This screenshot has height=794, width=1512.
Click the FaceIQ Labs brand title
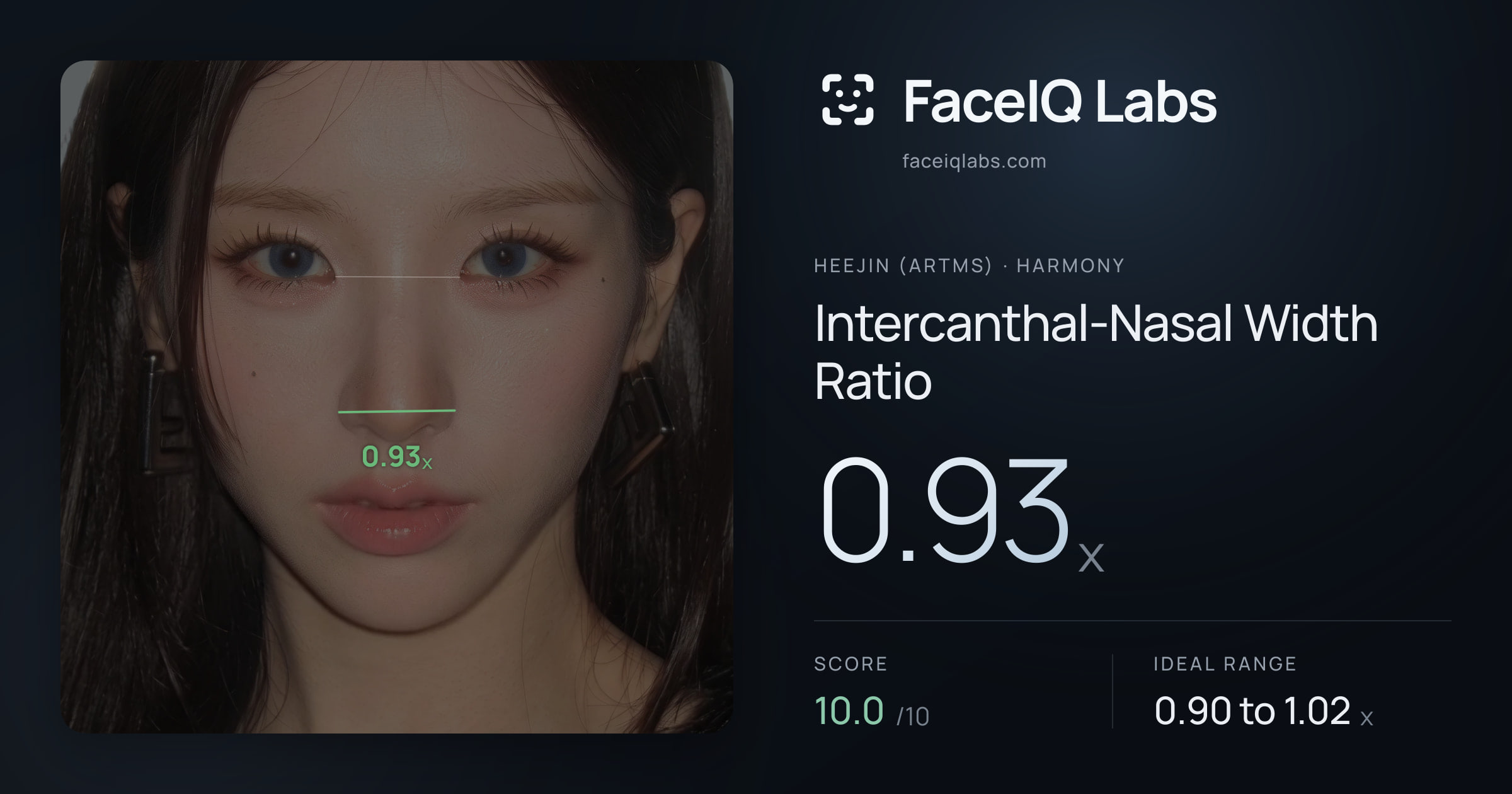1060,101
